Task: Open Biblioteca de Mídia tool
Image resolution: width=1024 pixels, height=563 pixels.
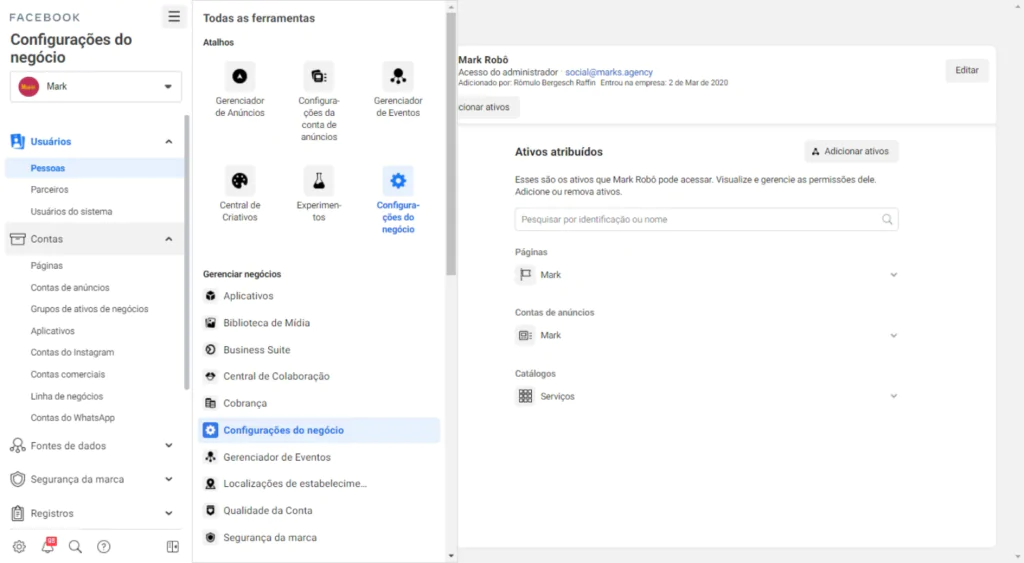Action: (x=319, y=323)
